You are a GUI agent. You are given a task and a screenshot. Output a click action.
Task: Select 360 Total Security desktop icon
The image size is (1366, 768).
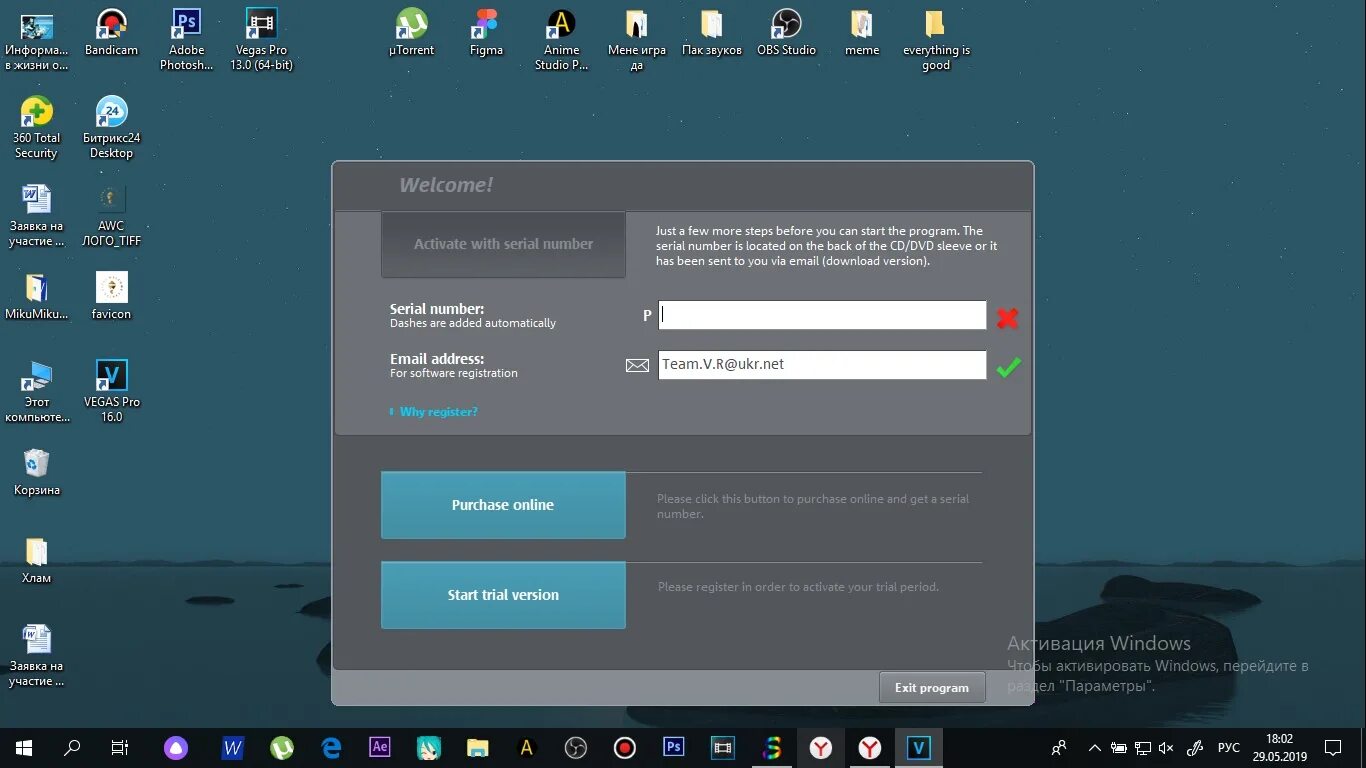tap(36, 128)
